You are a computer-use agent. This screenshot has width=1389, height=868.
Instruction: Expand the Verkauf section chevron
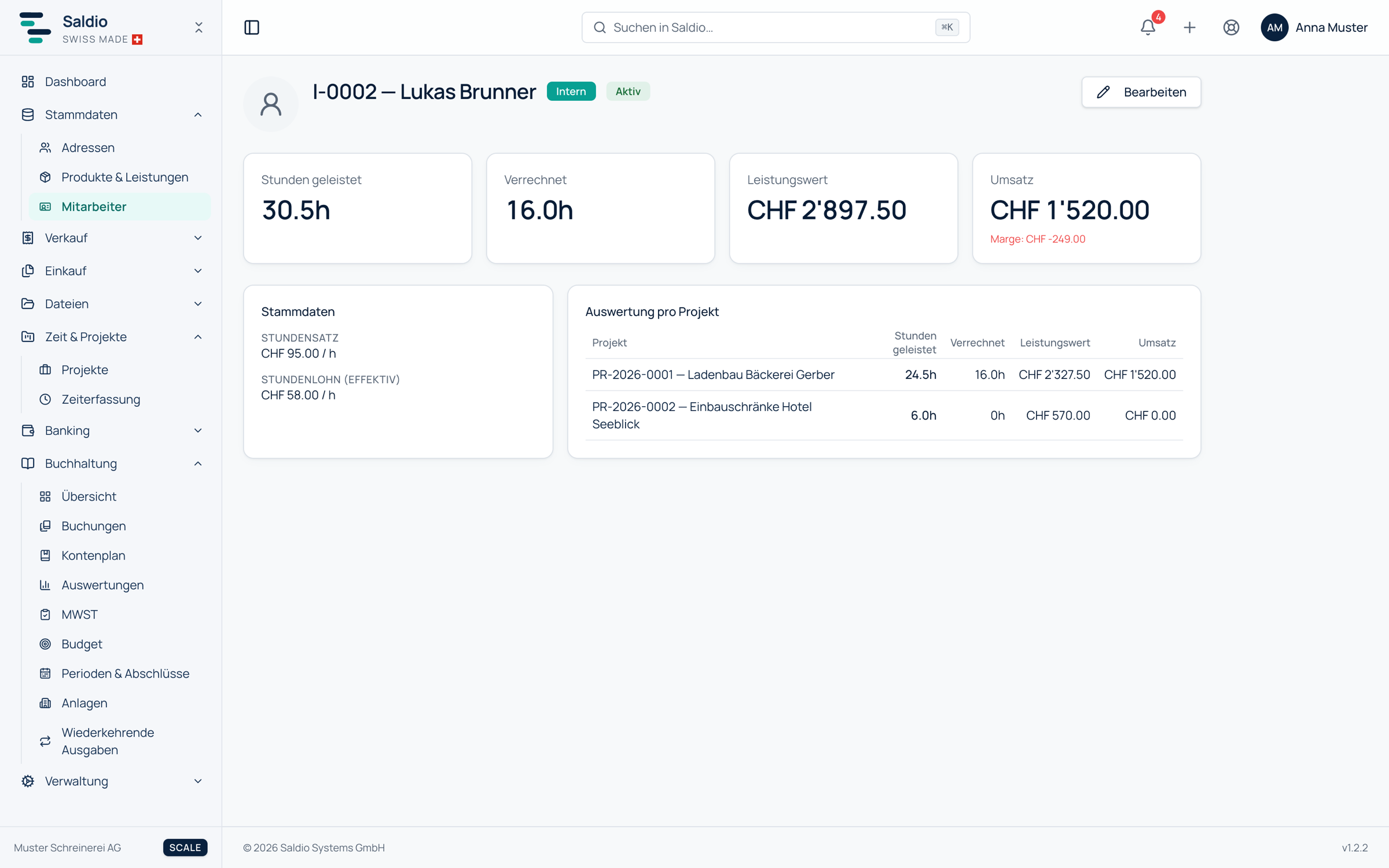[198, 238]
